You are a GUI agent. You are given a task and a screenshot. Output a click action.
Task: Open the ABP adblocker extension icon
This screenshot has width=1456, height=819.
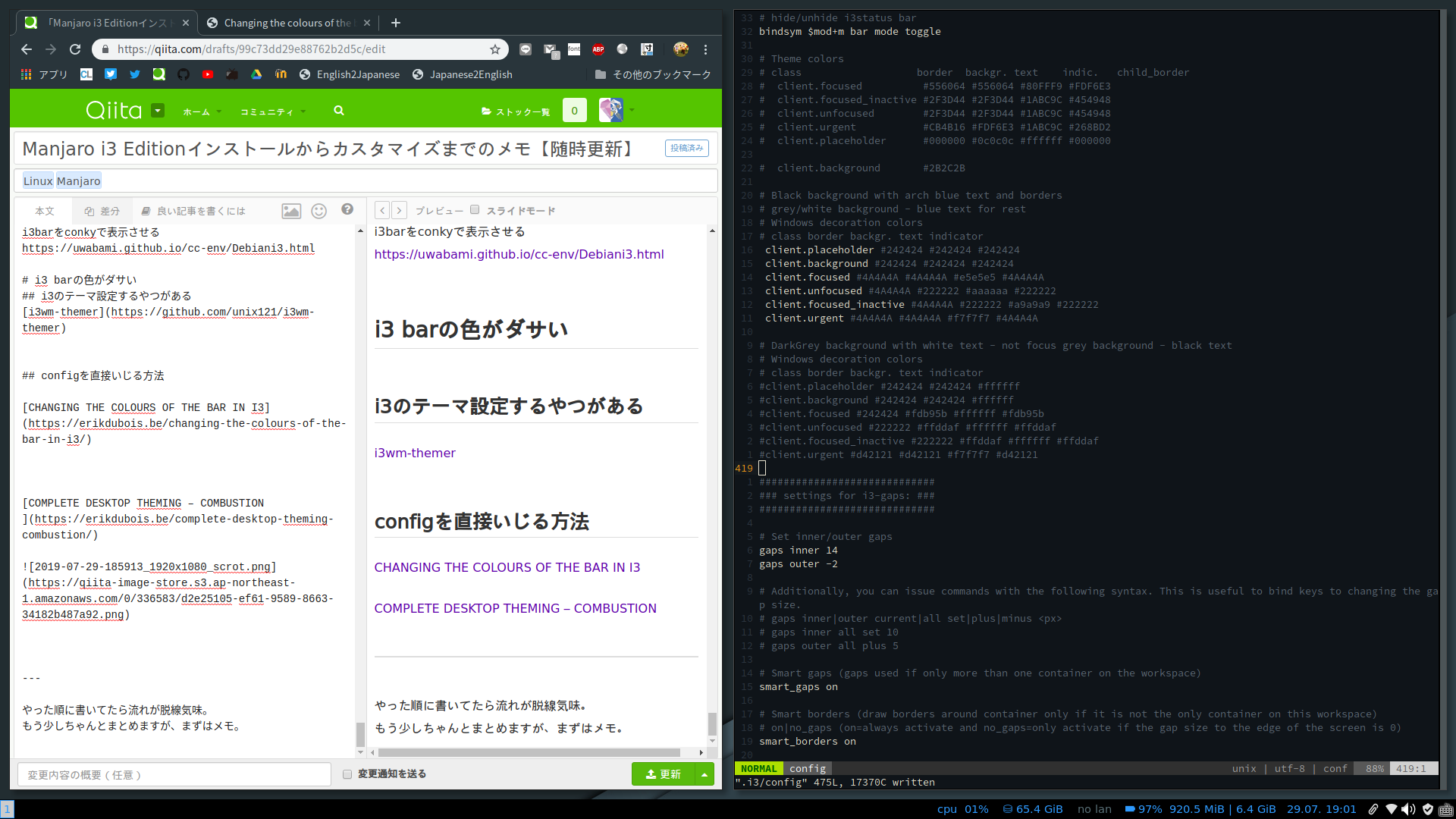click(x=598, y=49)
